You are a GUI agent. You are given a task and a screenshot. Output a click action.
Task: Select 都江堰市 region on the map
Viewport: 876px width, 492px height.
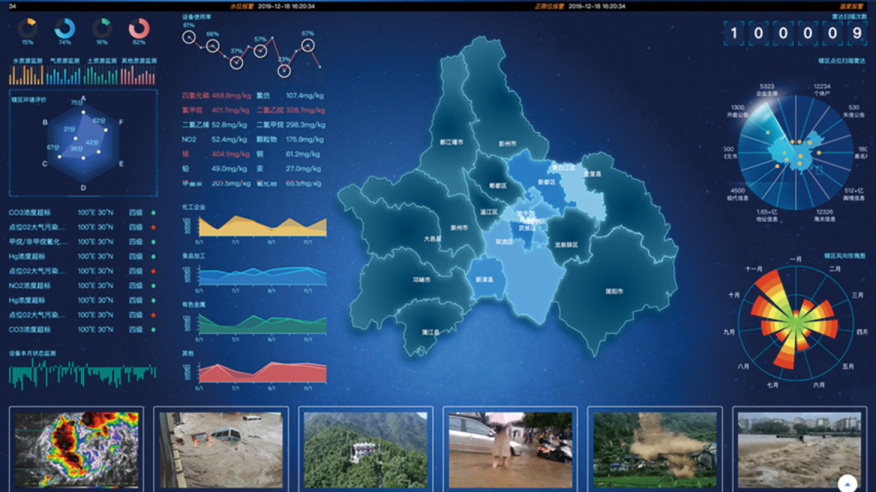click(x=452, y=143)
